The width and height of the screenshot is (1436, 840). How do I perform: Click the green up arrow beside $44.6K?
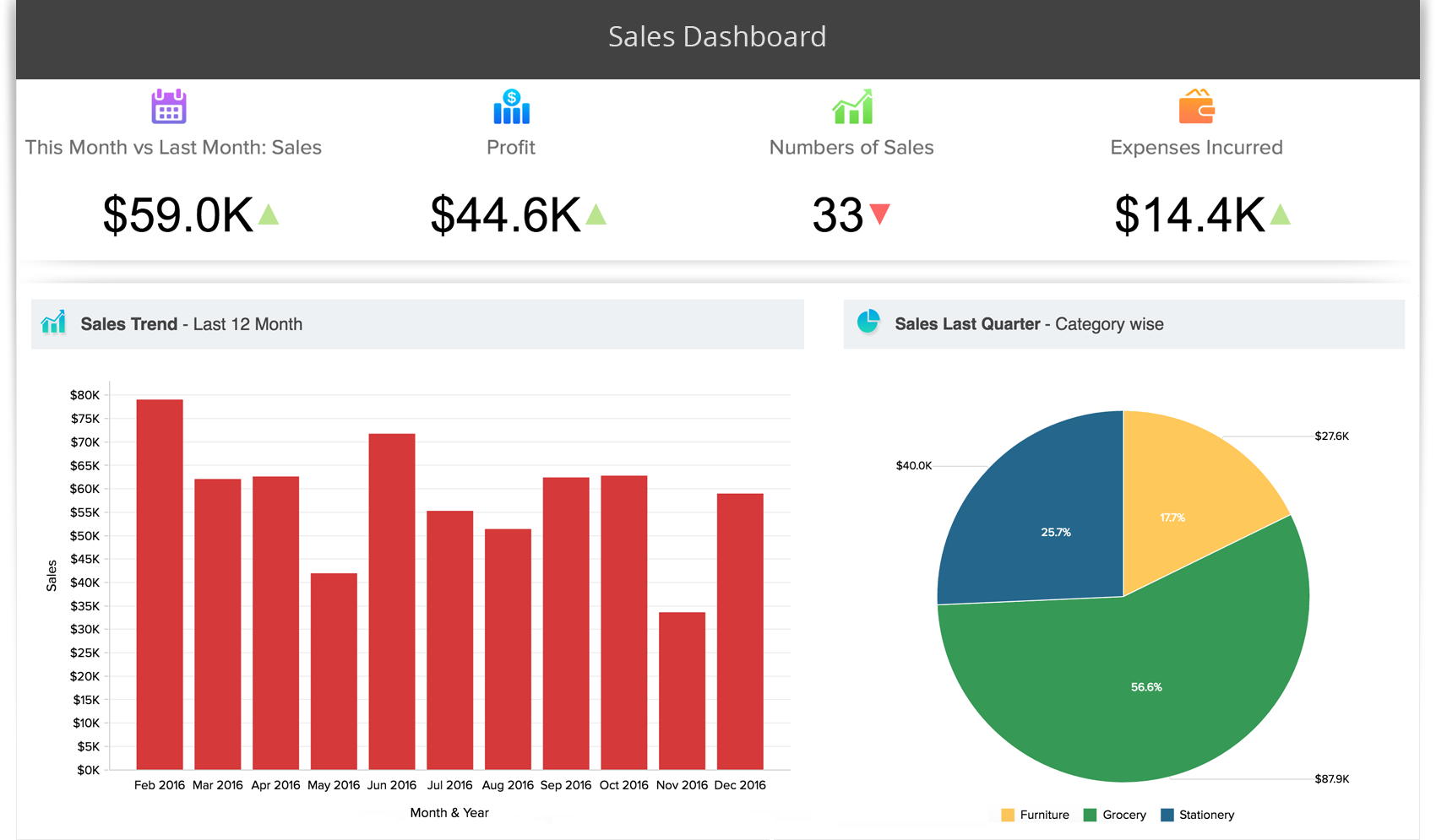pos(596,214)
